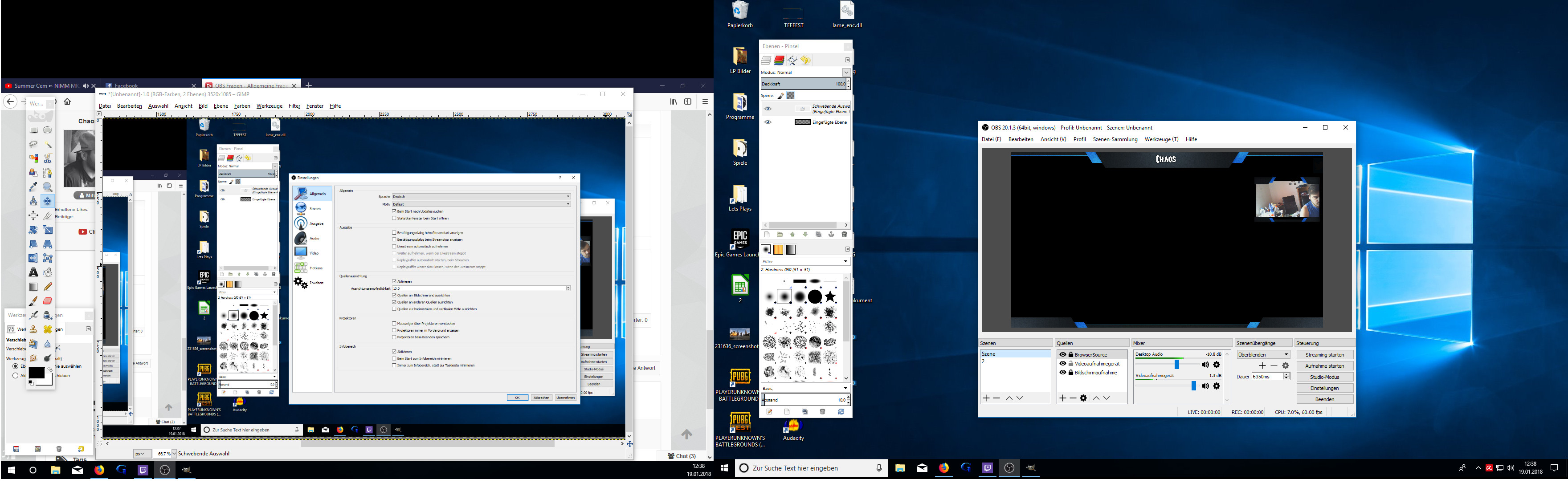Screen dimensions: 1568x483
Task: Click the Streaming starten button
Action: click(x=1324, y=355)
